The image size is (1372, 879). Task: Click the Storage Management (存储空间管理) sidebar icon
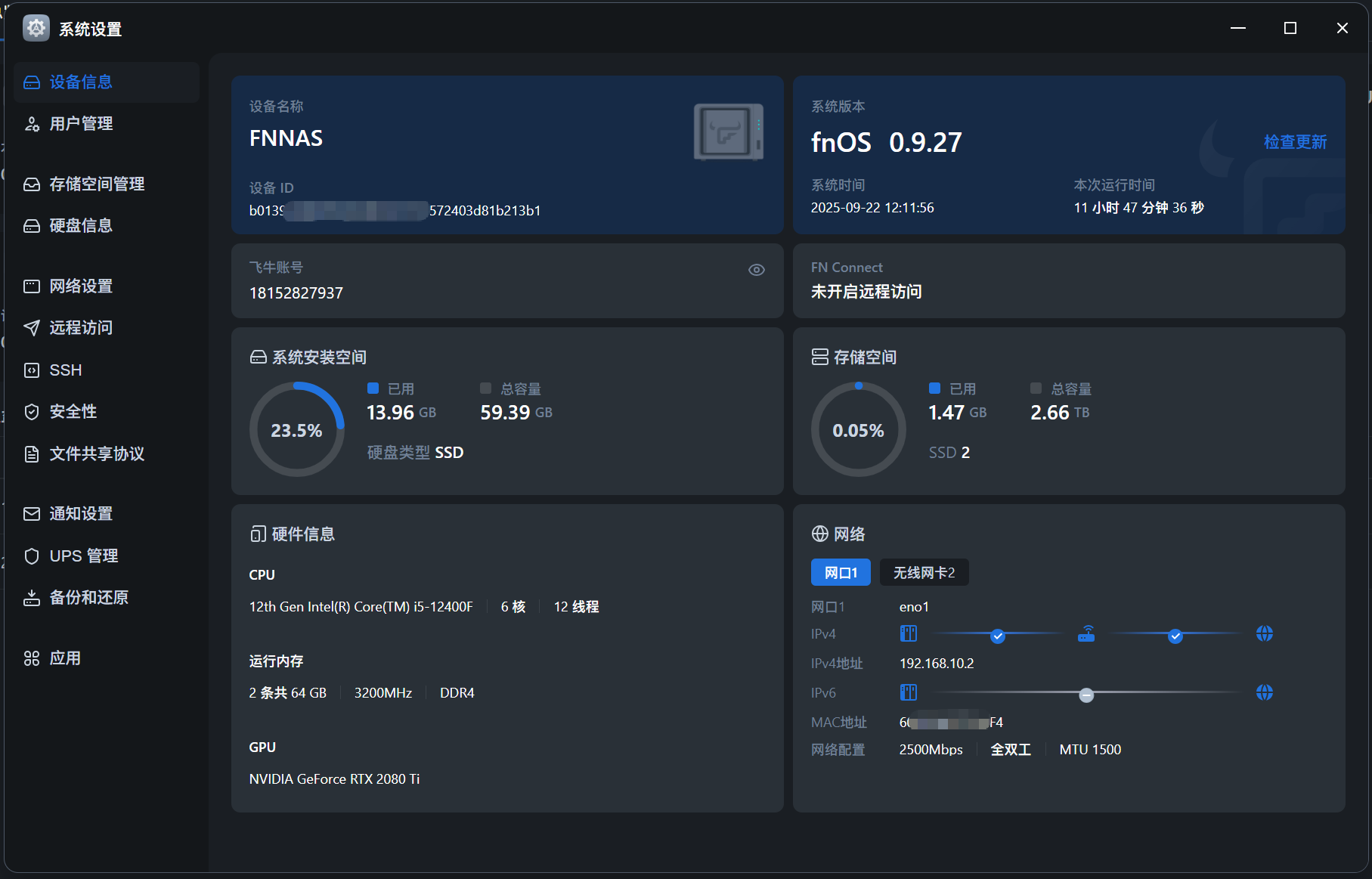point(32,184)
